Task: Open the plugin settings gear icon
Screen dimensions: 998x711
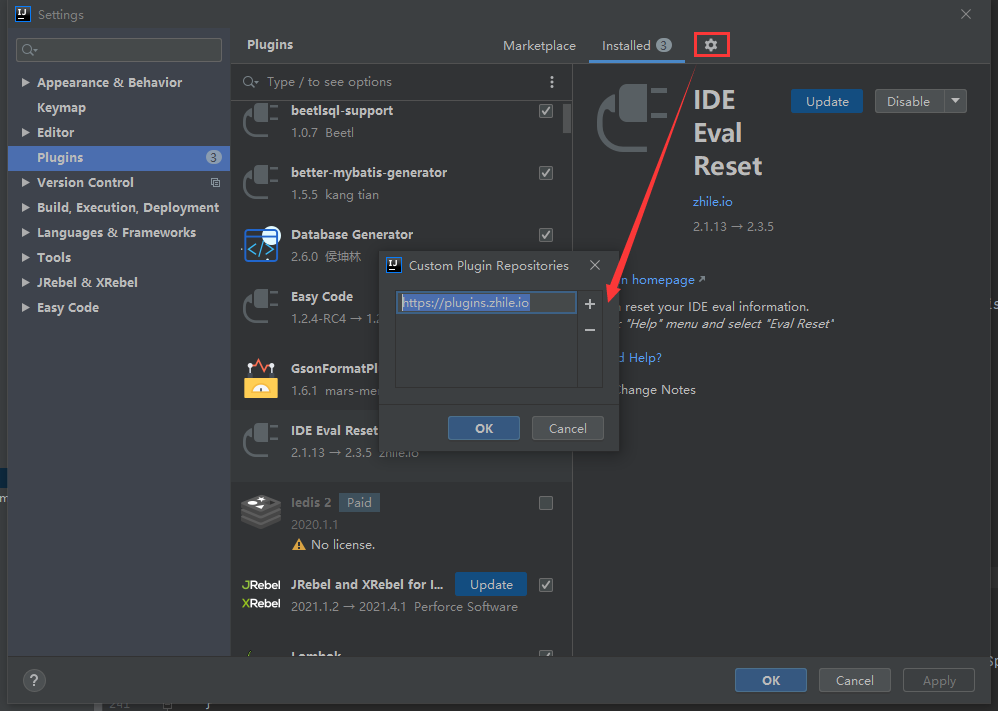Action: tap(711, 45)
